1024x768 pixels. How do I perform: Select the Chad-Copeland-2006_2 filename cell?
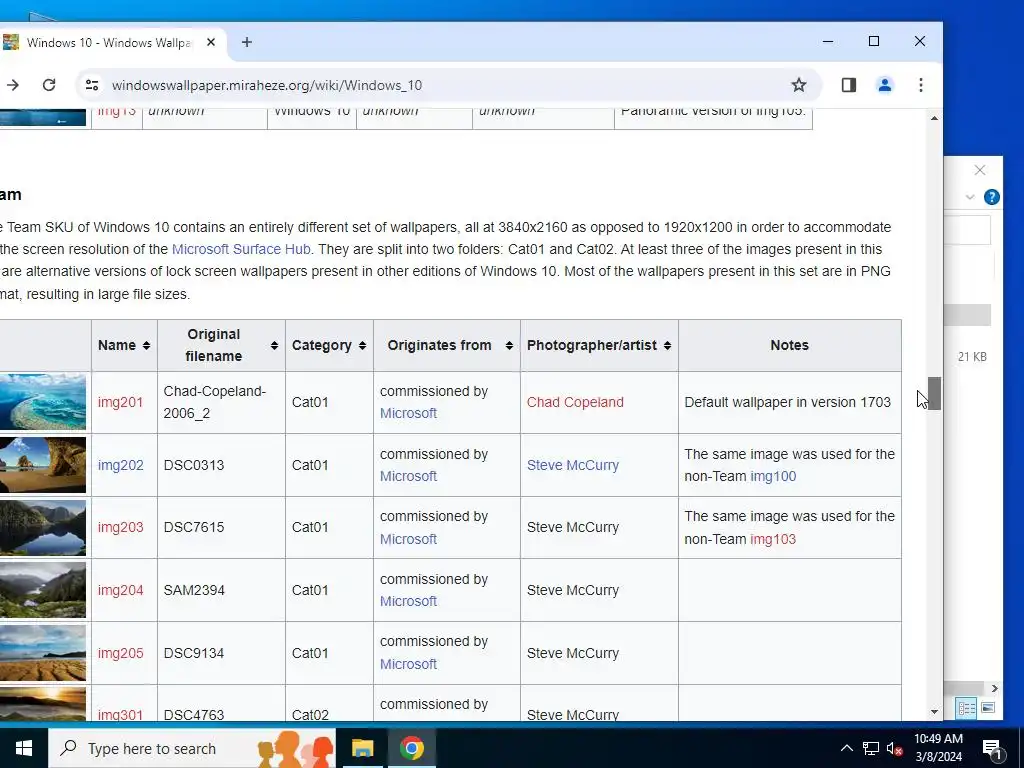click(221, 402)
